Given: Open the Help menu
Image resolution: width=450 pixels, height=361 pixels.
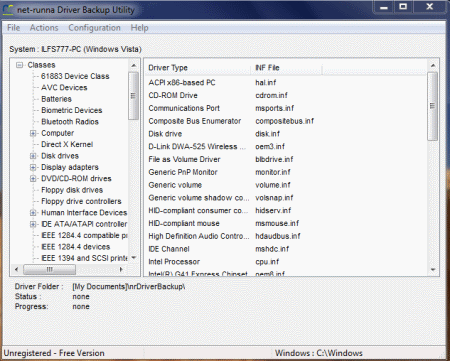Looking at the screenshot, I should pyautogui.click(x=139, y=28).
